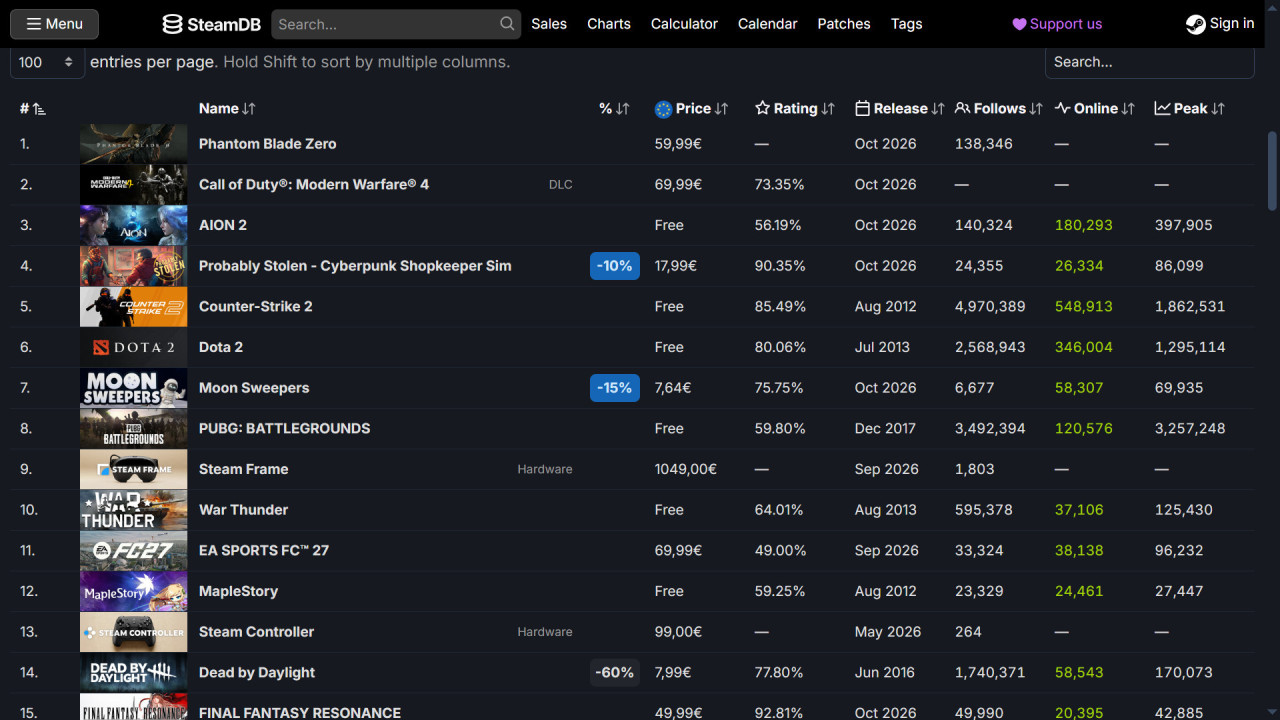Click the Support us heart link
Screen dimensions: 1280x720
[x=1057, y=24]
